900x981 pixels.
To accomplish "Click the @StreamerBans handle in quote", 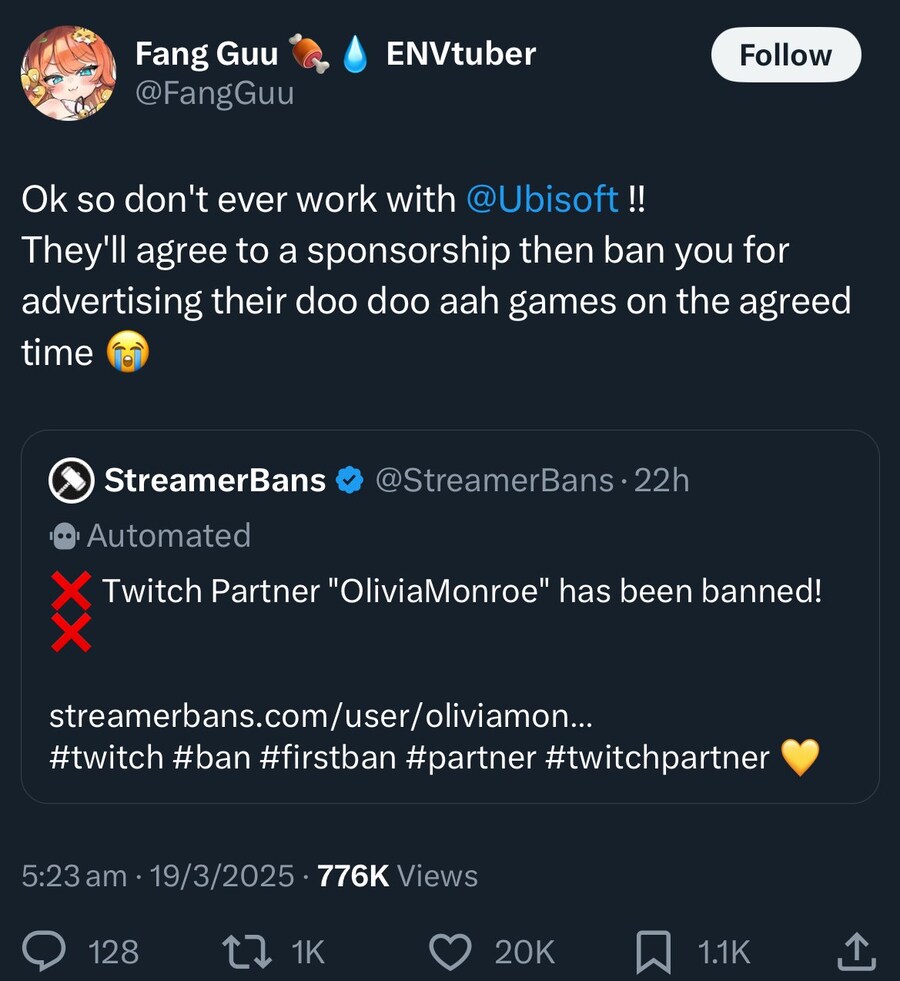I will pos(493,481).
